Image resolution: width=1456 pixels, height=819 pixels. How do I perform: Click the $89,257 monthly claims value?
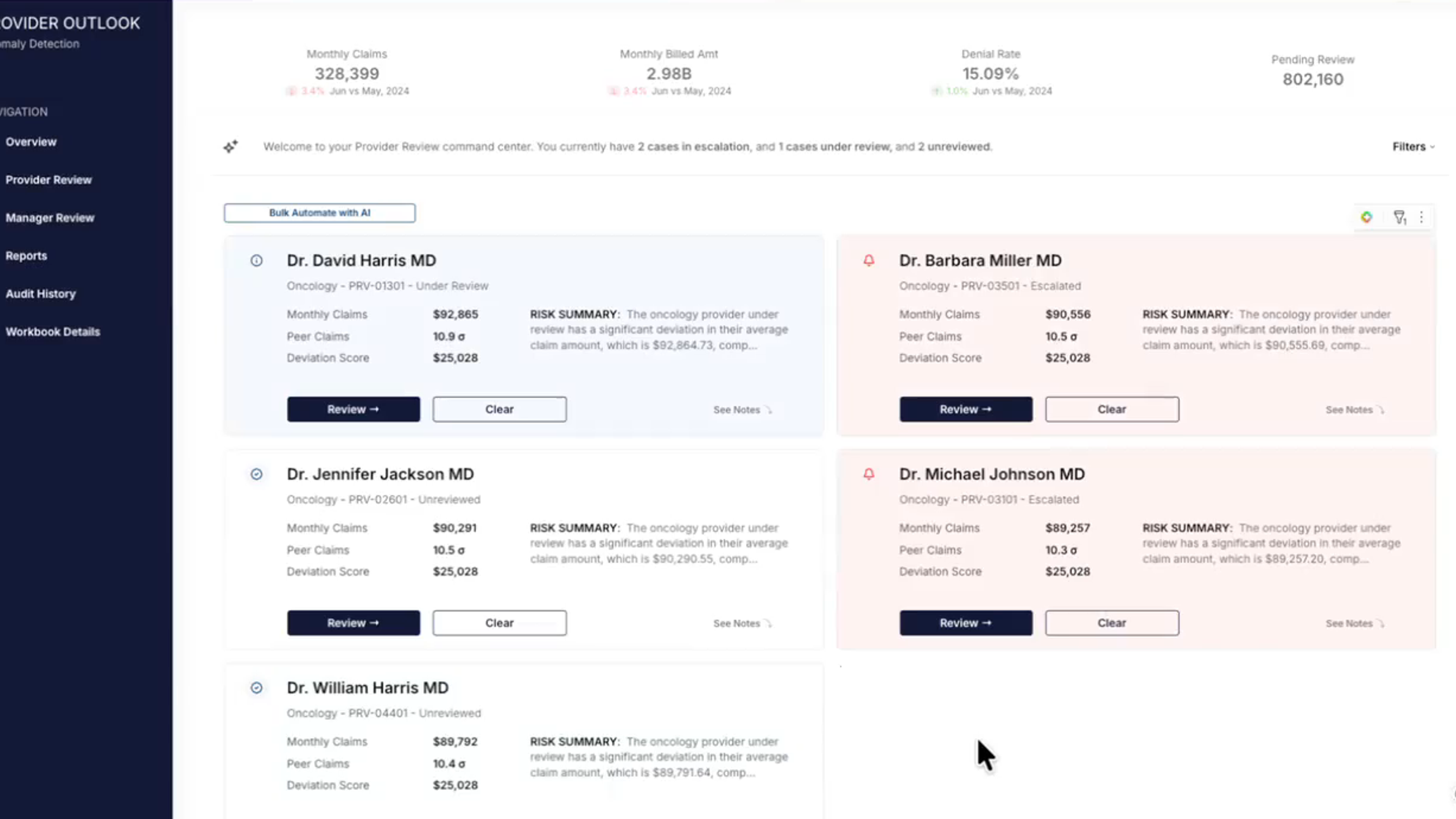(1067, 528)
